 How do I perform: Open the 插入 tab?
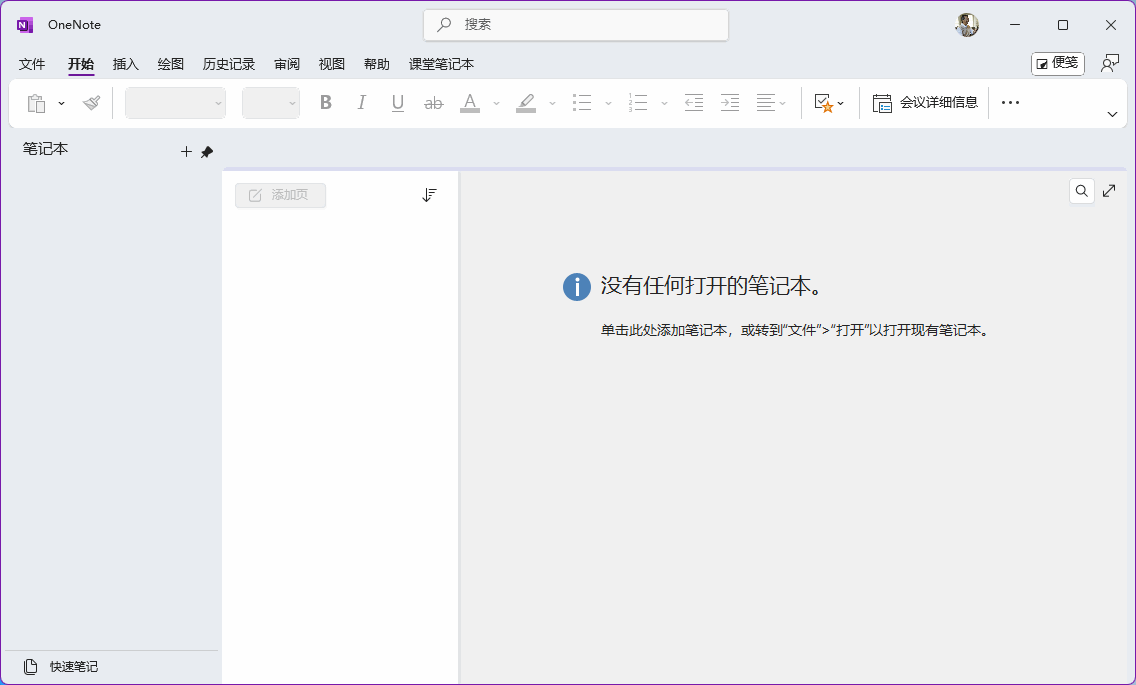point(126,64)
